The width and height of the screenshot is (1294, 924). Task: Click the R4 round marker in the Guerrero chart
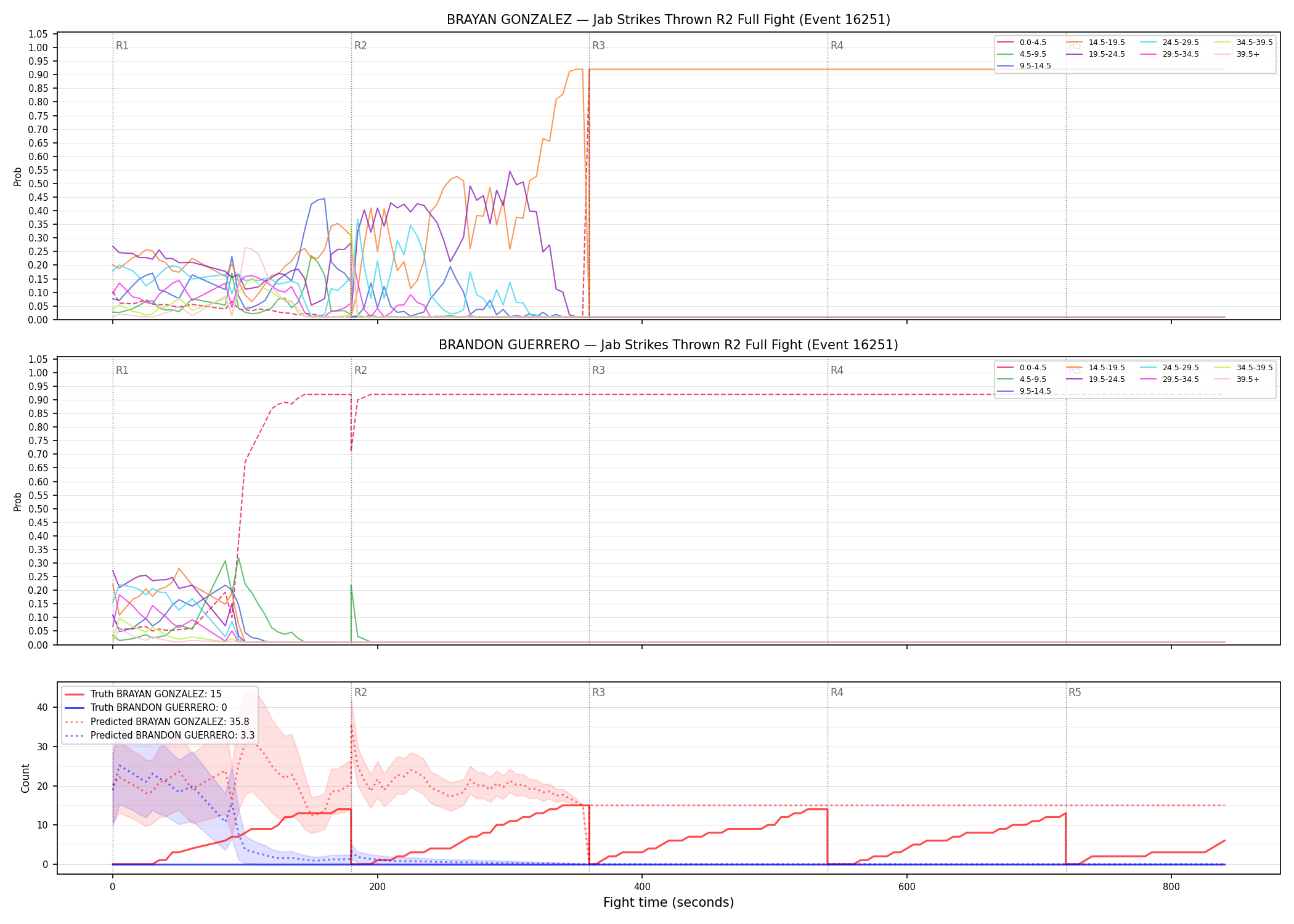coord(837,370)
